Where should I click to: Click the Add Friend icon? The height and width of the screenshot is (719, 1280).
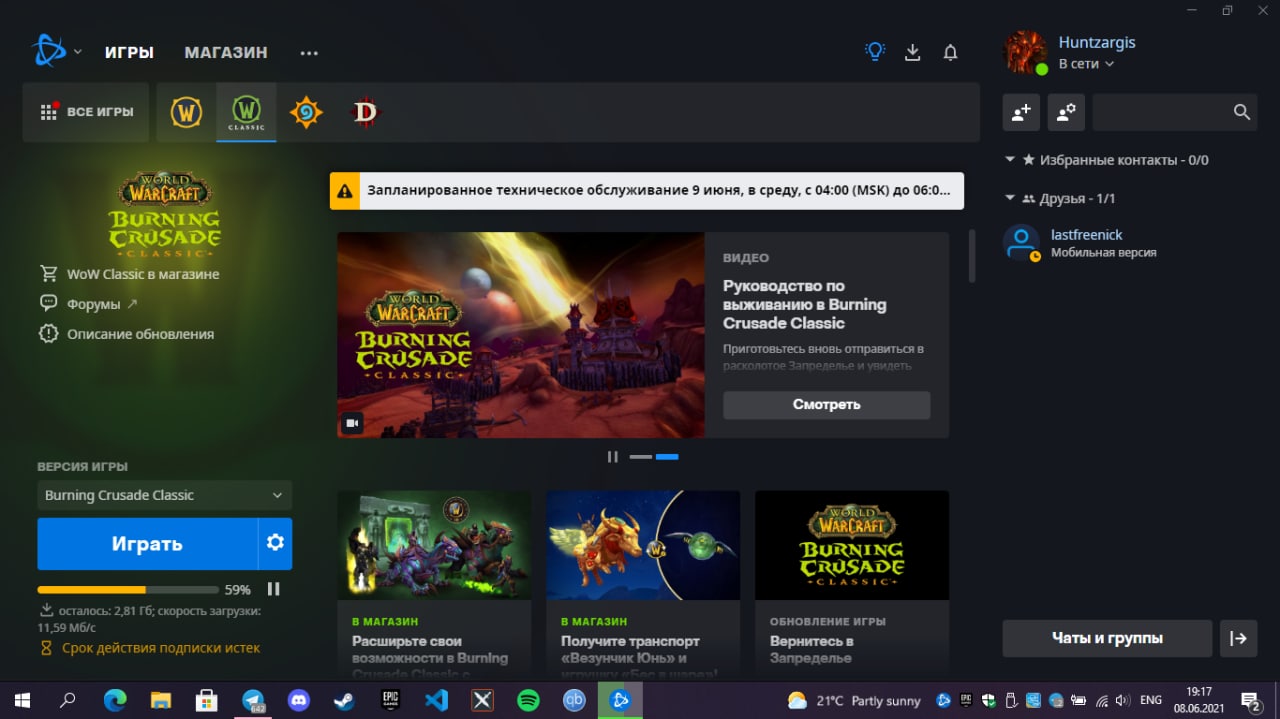pyautogui.click(x=1021, y=112)
